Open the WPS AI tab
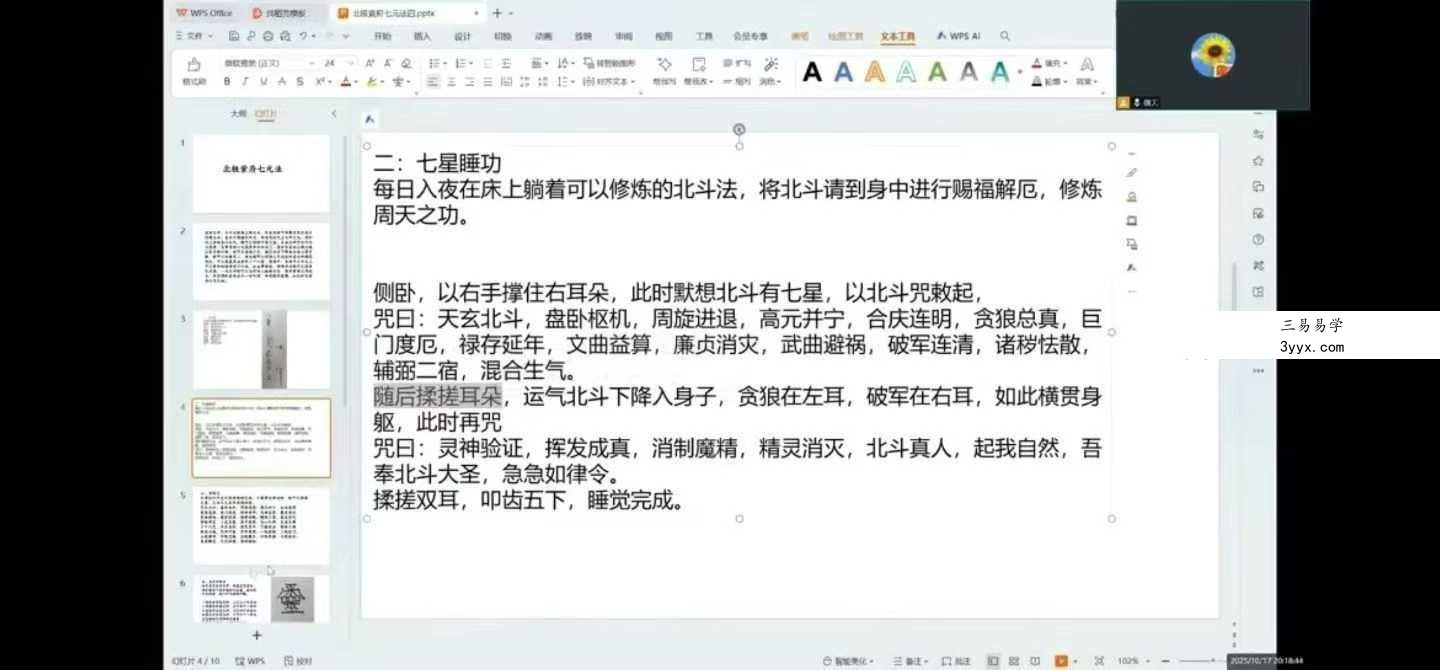This screenshot has width=1440, height=670. click(x=959, y=36)
